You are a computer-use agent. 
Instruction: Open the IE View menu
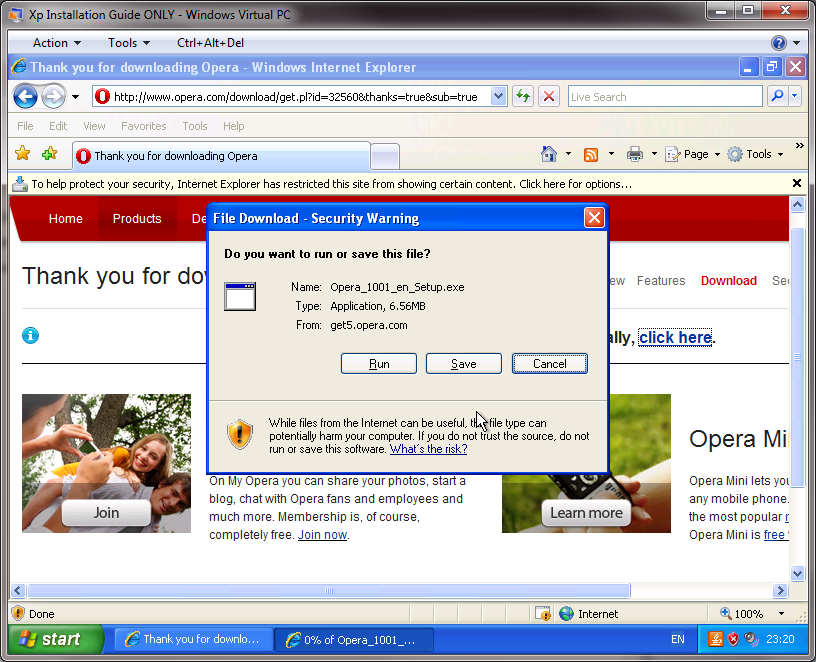(x=94, y=126)
